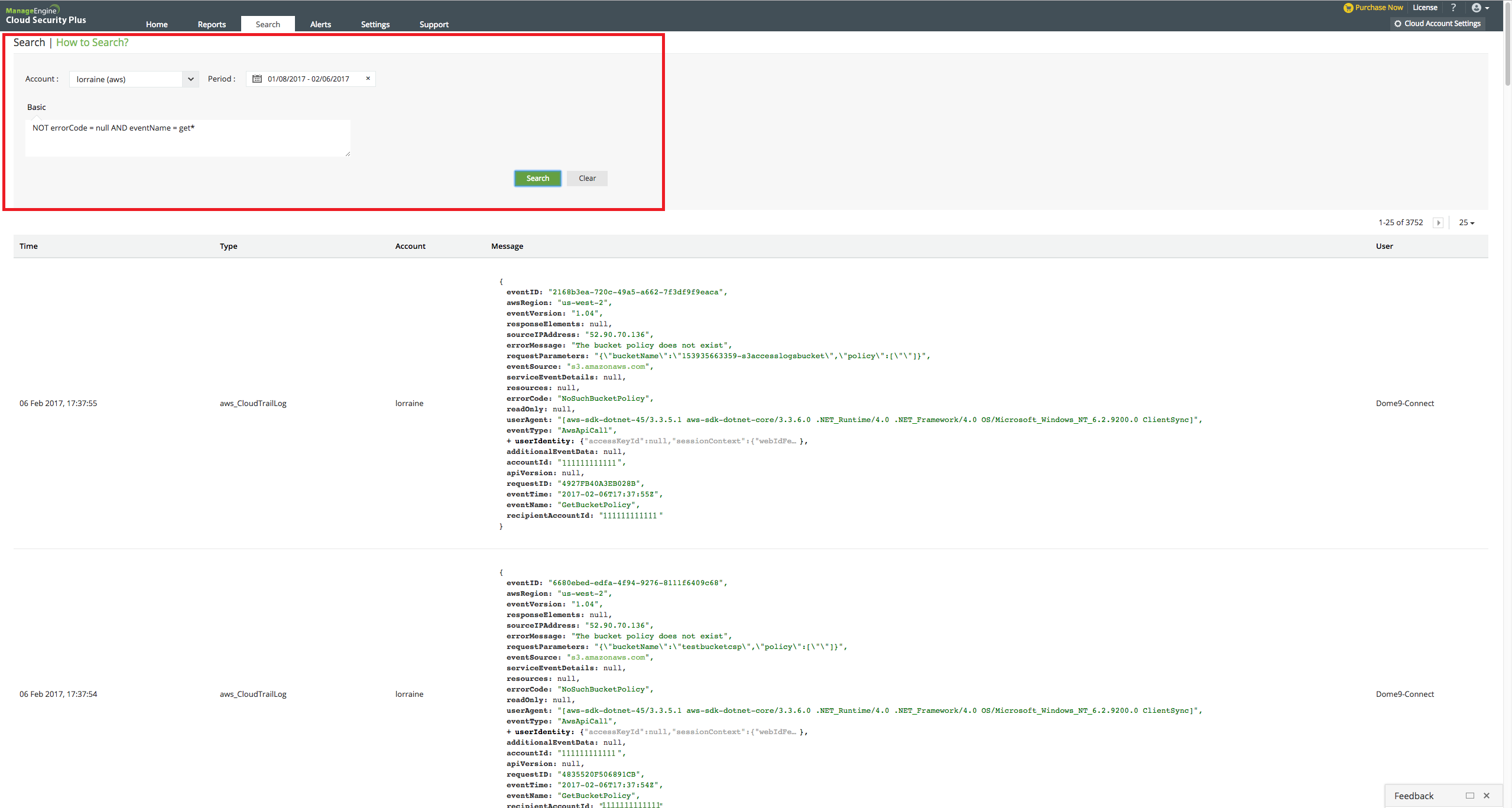Screen dimensions: 1512x808
Task: Expand userIdentity in the first log entry
Action: 509,441
